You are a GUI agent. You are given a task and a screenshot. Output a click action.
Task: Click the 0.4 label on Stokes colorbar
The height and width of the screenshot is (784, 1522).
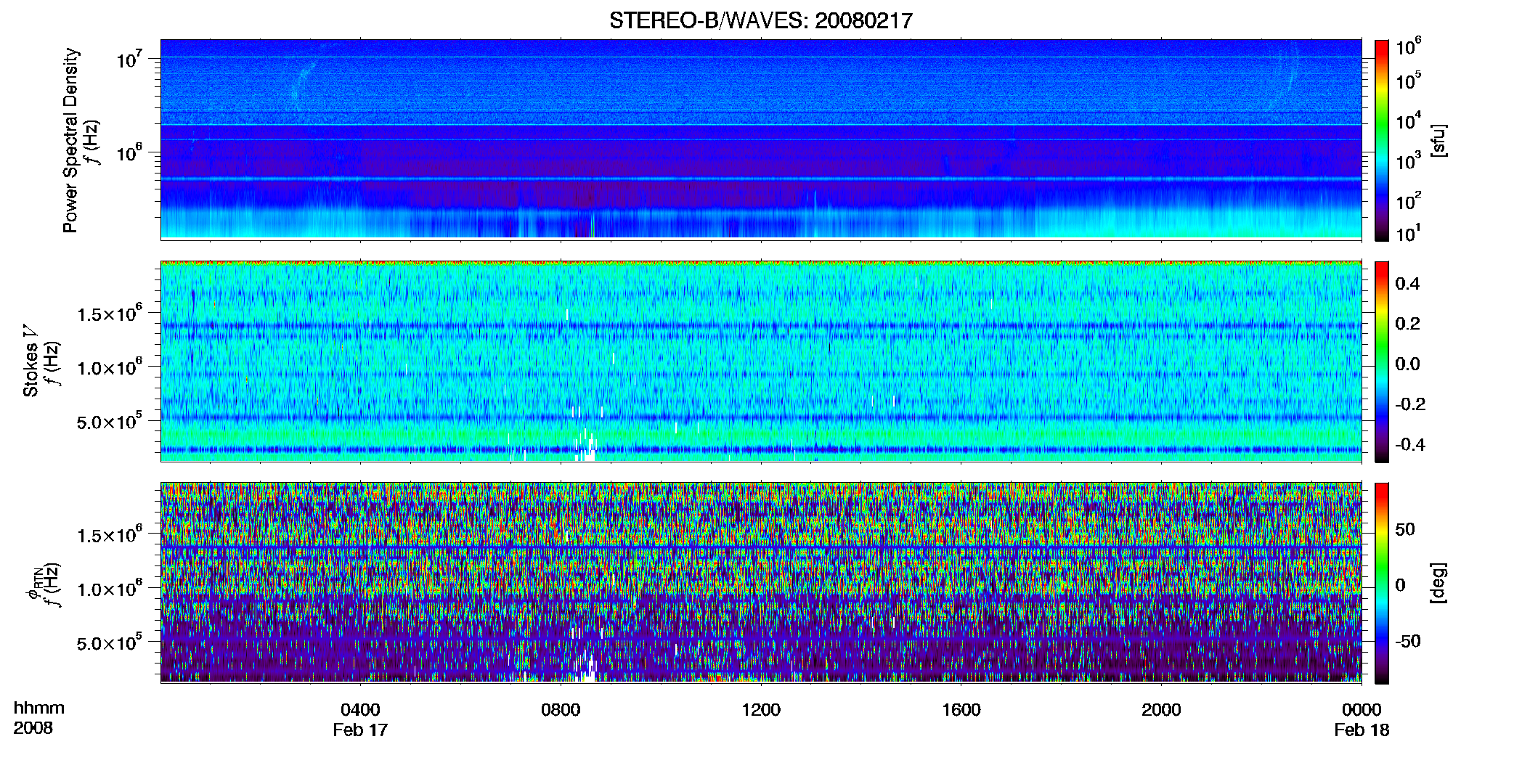(x=1407, y=284)
